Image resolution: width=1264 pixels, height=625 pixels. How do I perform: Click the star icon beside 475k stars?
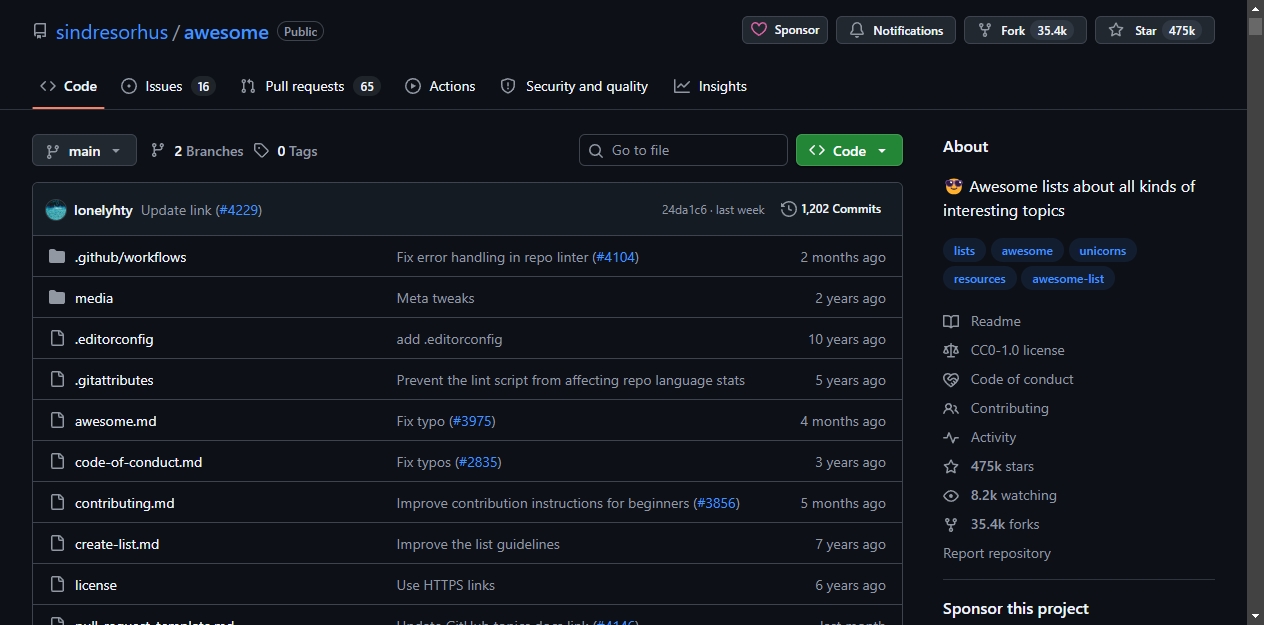point(951,466)
